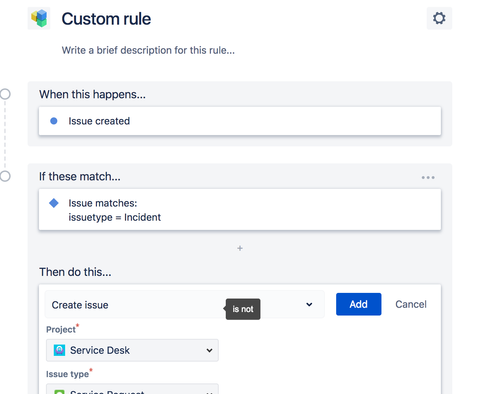
Task: Select the second timeline circle node
Action: pos(5,176)
